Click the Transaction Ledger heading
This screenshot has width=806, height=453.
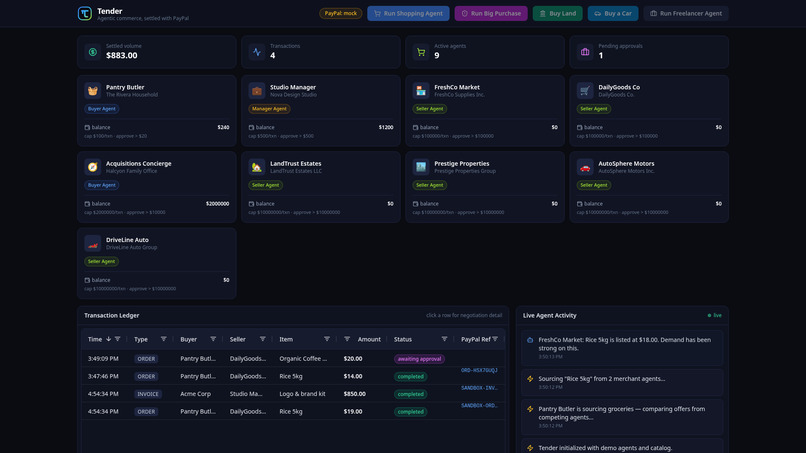click(112, 316)
